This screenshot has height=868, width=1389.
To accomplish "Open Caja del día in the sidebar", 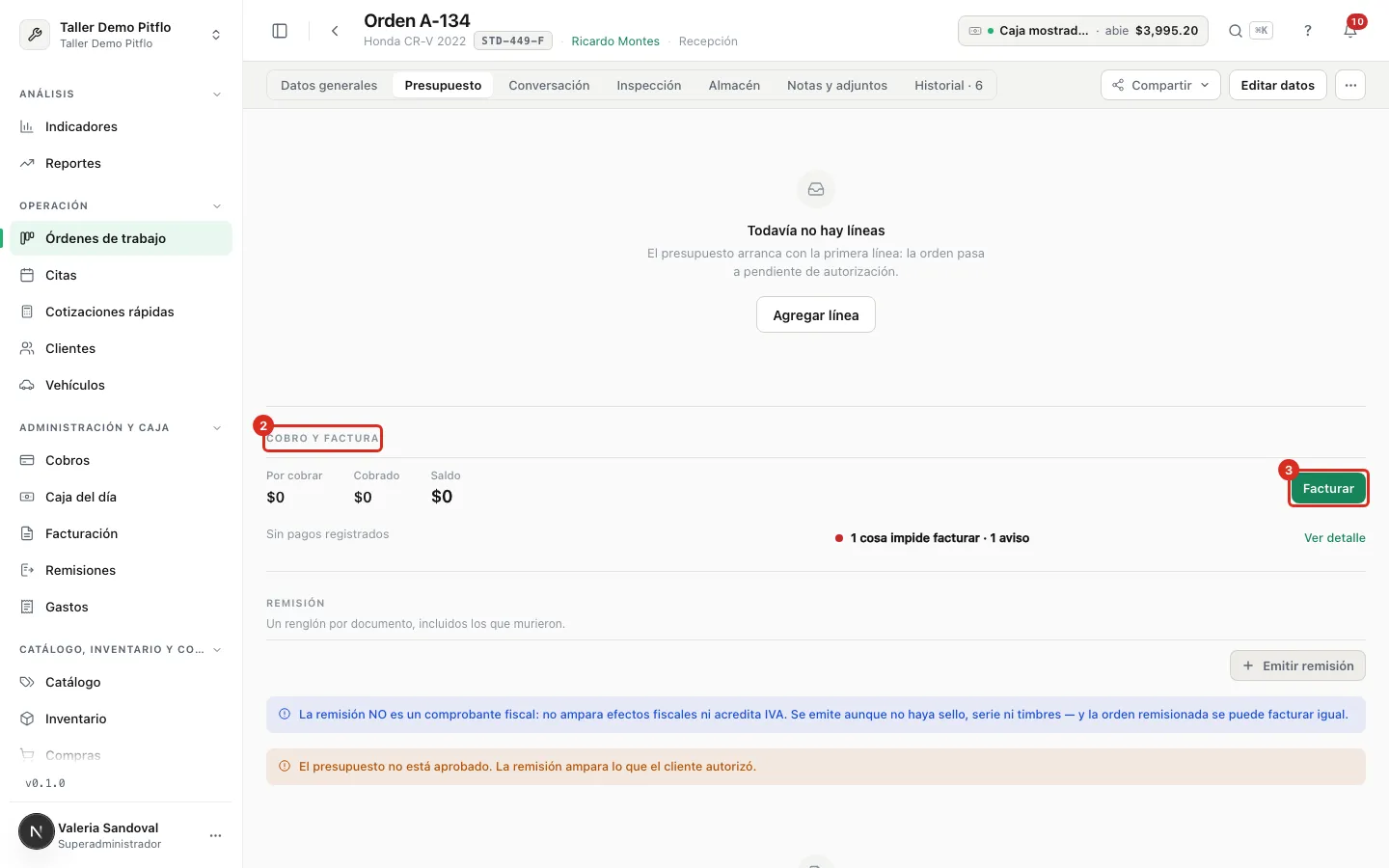I will [122, 497].
